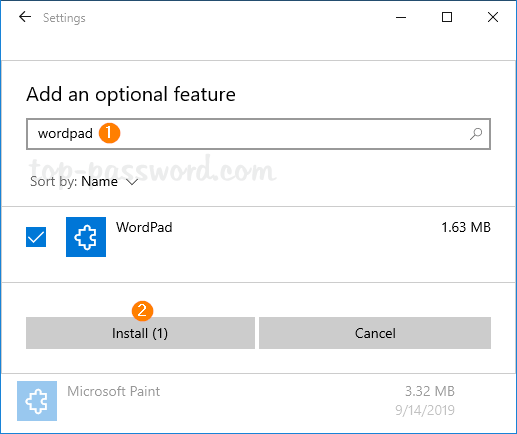This screenshot has height=434, width=517.
Task: Click the WordPad puzzle piece icon
Action: (x=86, y=237)
